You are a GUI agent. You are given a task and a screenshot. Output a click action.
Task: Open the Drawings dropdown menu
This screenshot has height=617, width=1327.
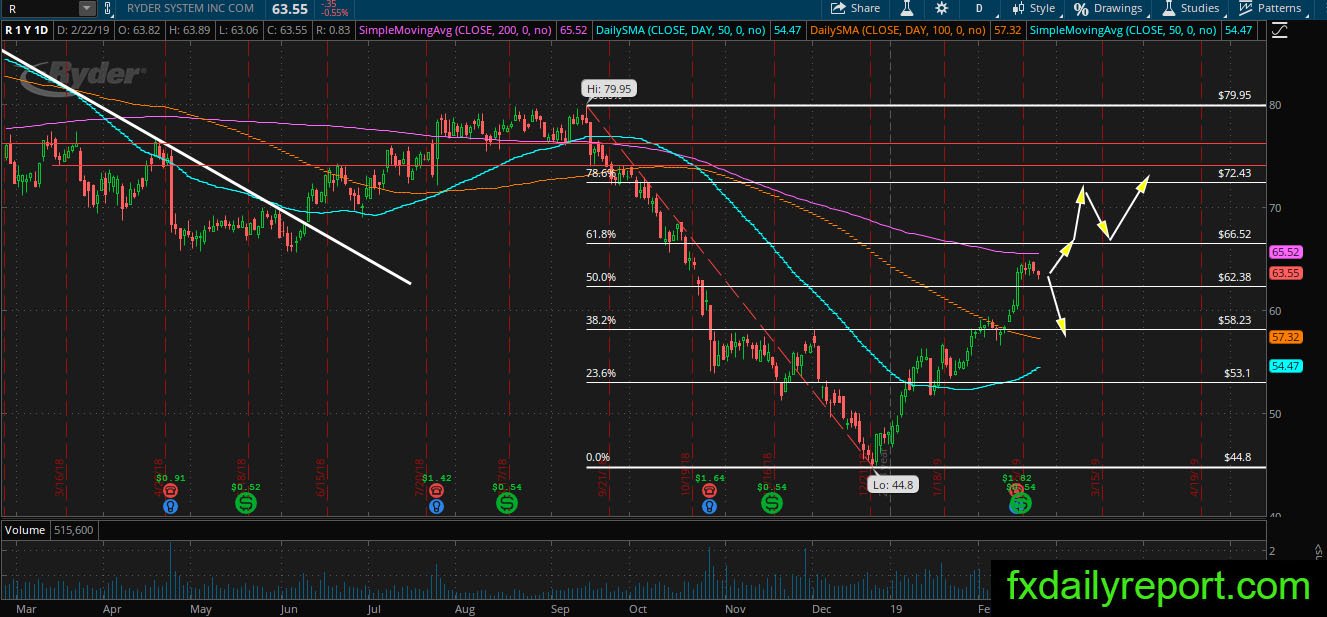click(x=1108, y=8)
